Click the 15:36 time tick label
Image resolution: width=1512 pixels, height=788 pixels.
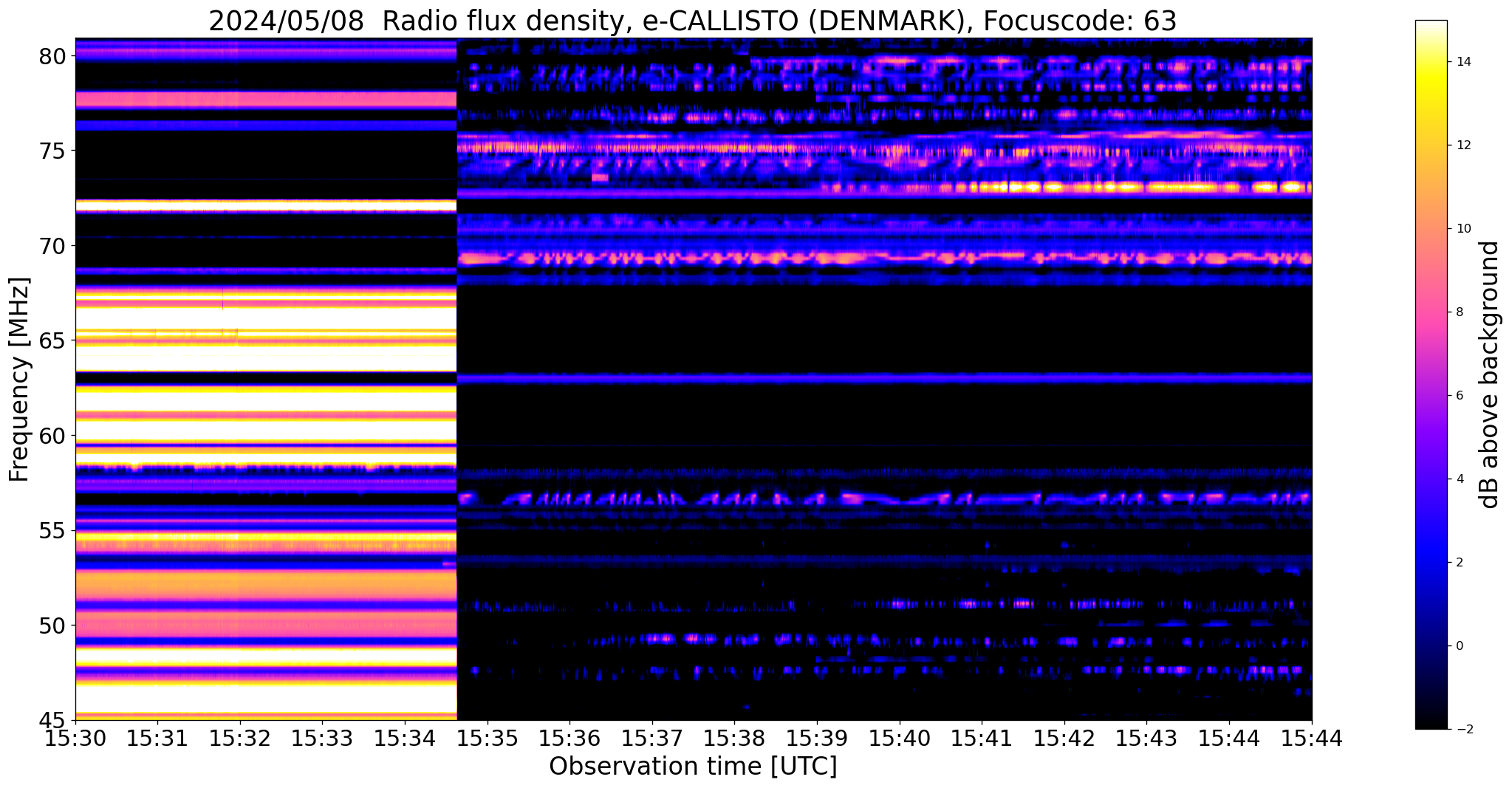pyautogui.click(x=569, y=738)
